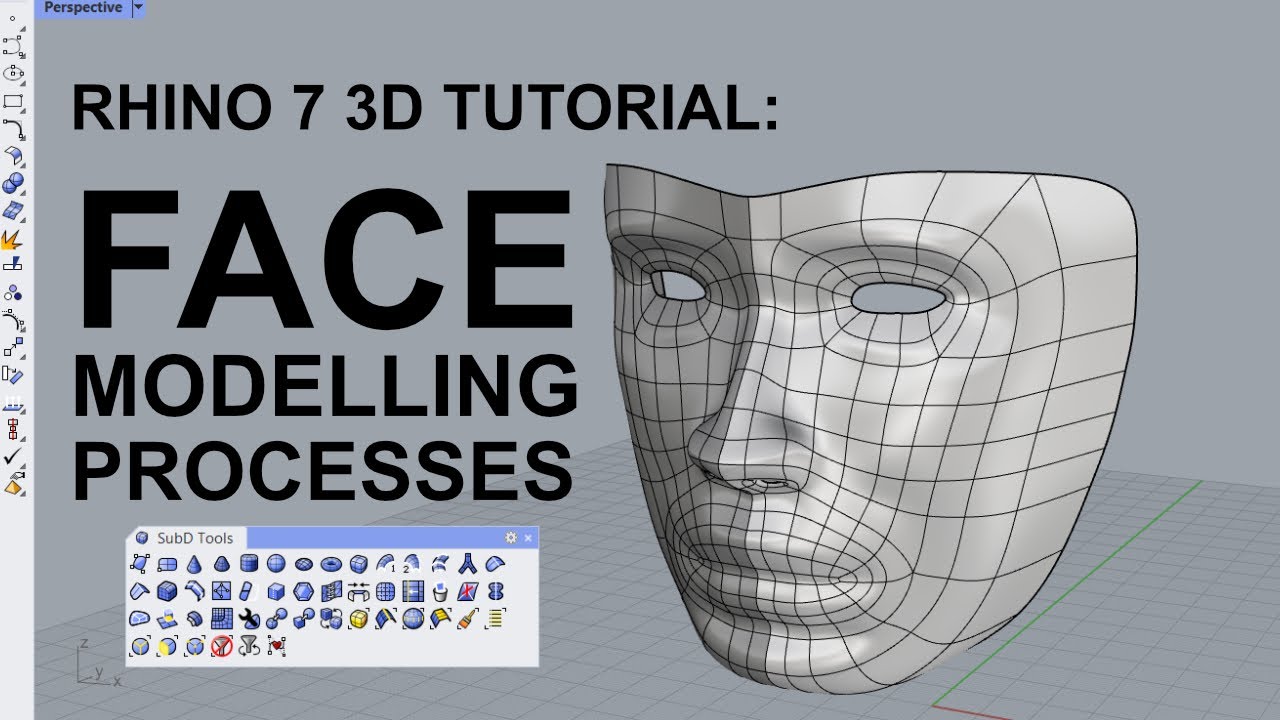The width and height of the screenshot is (1280, 720).
Task: Click the face icon with red X
Action: click(468, 591)
